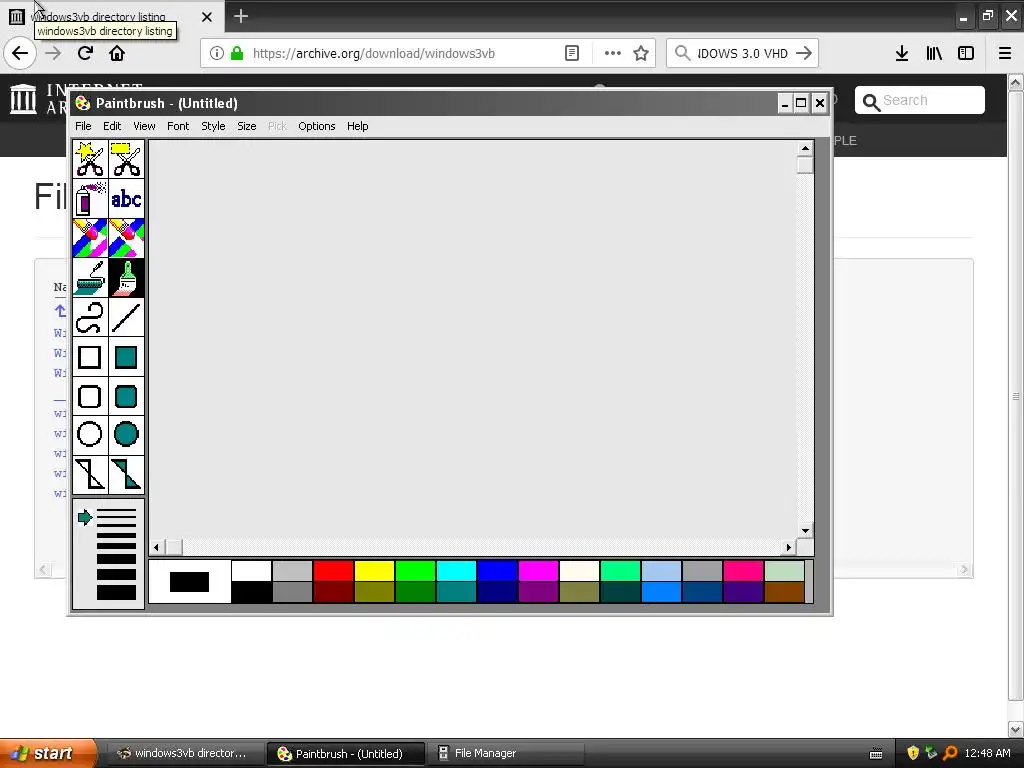
Task: Click Internet Archive Search field
Action: click(920, 101)
